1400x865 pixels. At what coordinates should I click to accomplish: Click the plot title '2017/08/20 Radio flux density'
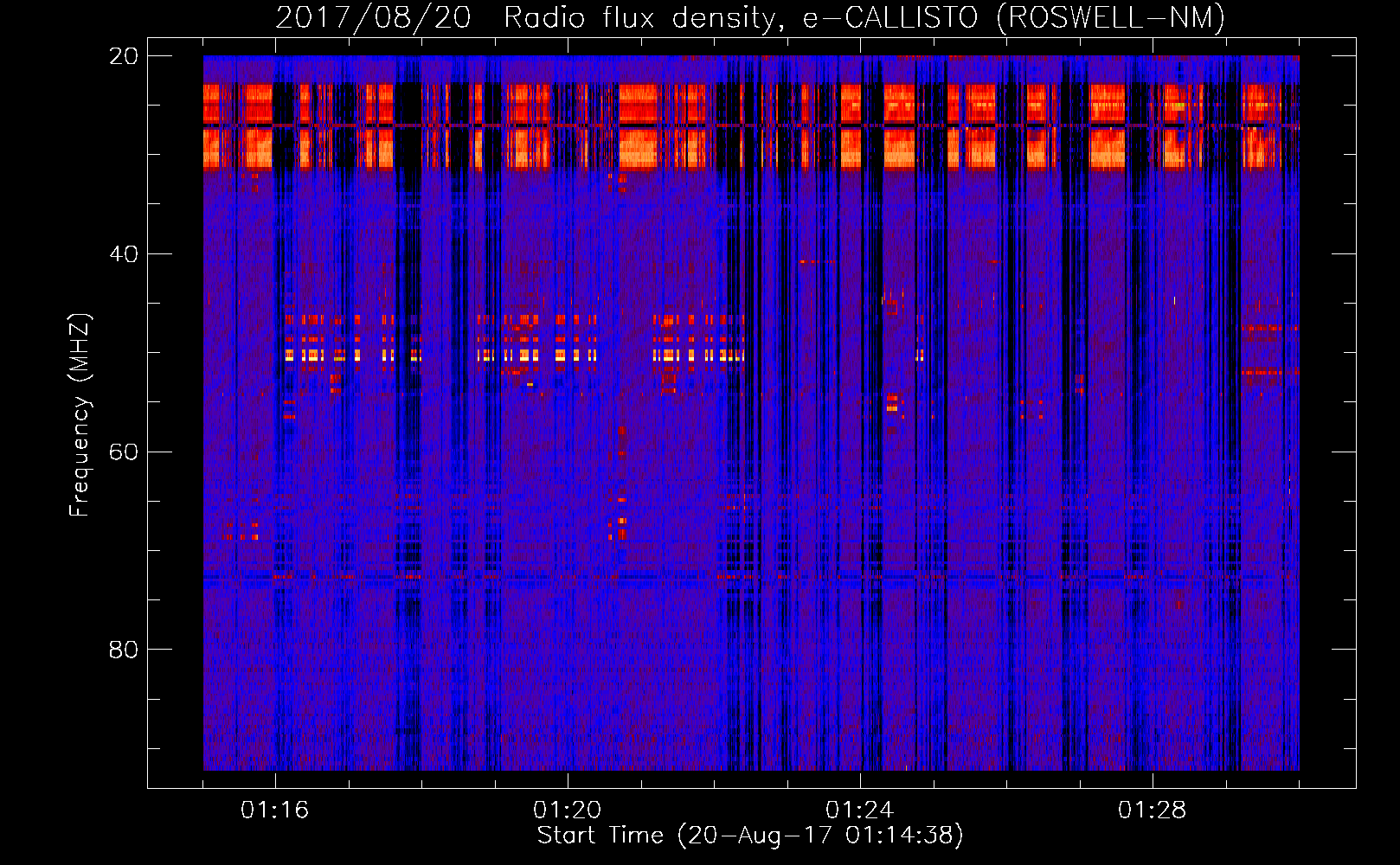tap(750, 18)
